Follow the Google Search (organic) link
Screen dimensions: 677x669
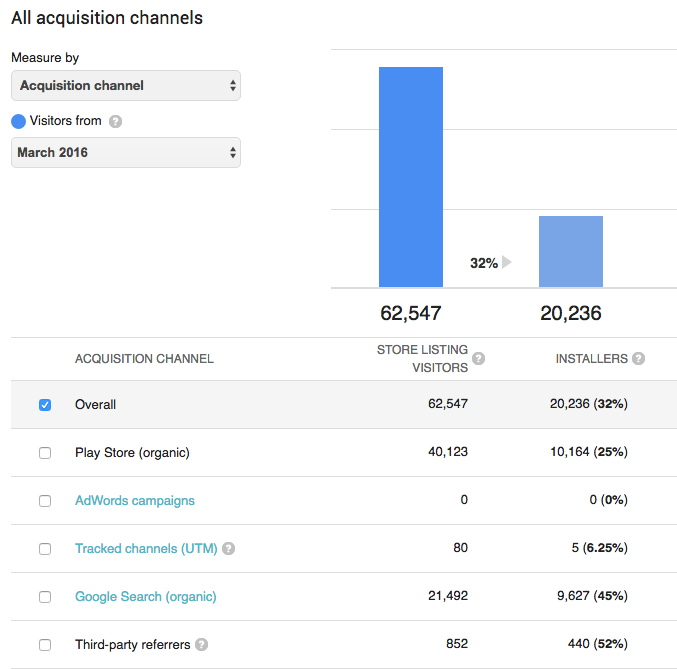[x=146, y=597]
